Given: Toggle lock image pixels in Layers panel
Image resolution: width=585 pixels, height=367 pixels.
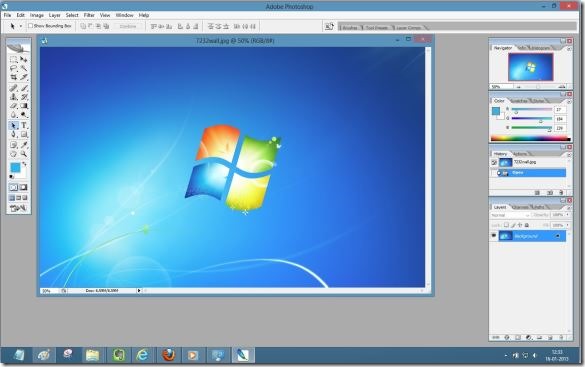Looking at the screenshot, I should point(513,225).
